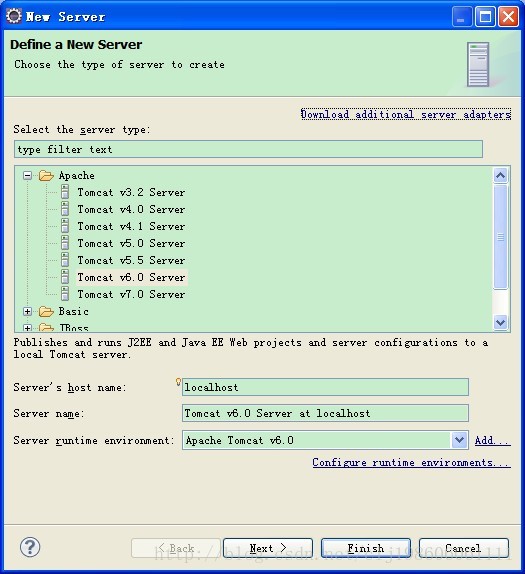Click the Add... link
The width and height of the screenshot is (525, 574).
[x=492, y=440]
